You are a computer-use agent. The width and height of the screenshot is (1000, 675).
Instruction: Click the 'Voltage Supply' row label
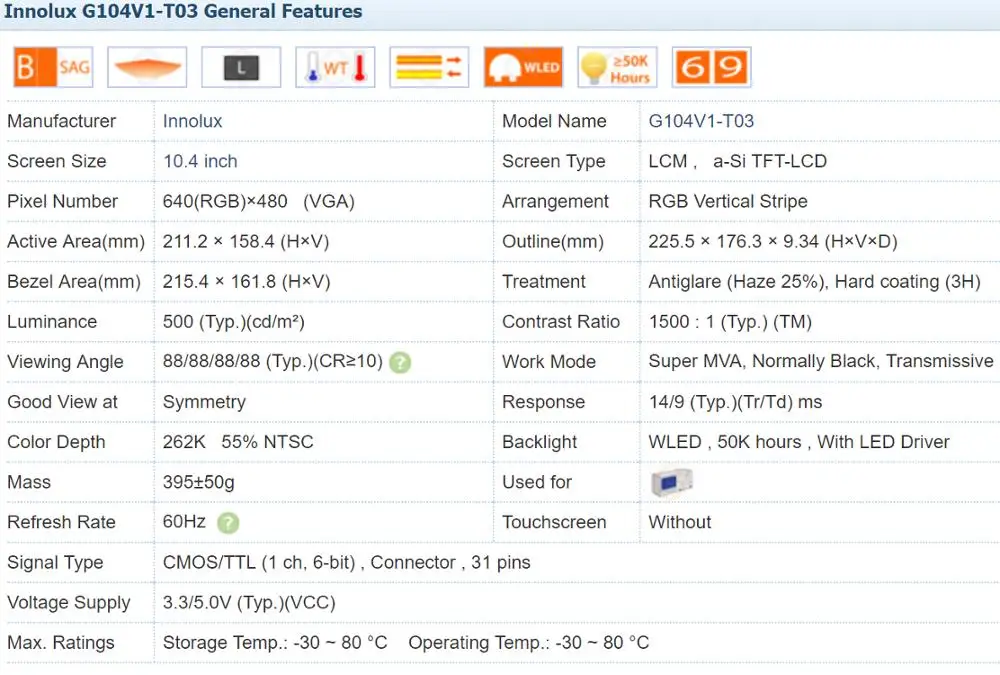point(69,603)
